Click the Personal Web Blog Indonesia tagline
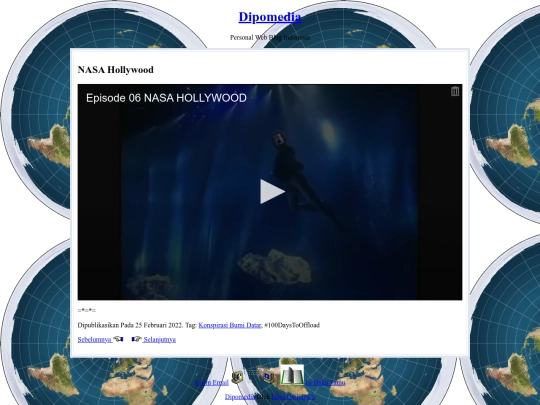The width and height of the screenshot is (540, 405). click(270, 38)
